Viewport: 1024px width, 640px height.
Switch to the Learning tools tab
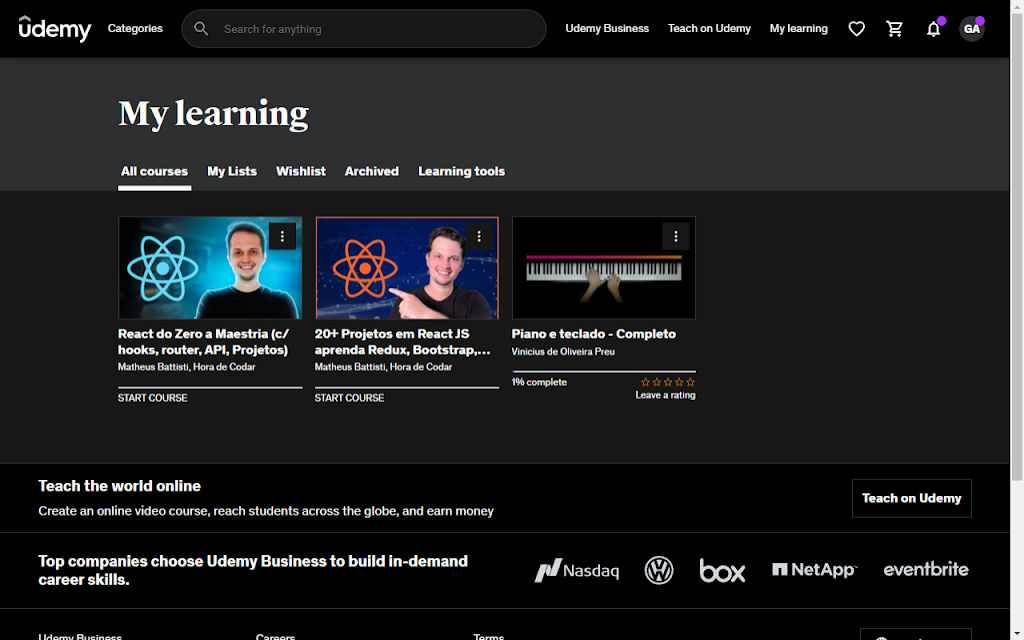coord(461,171)
